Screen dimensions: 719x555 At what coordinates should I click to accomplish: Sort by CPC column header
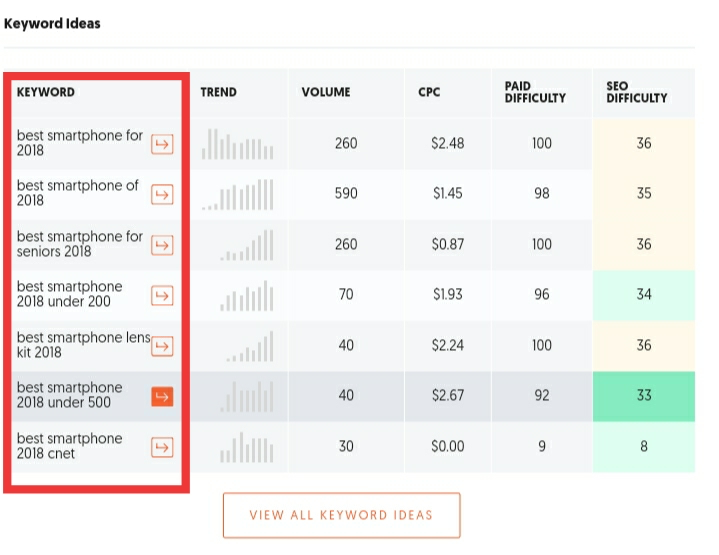coord(429,92)
